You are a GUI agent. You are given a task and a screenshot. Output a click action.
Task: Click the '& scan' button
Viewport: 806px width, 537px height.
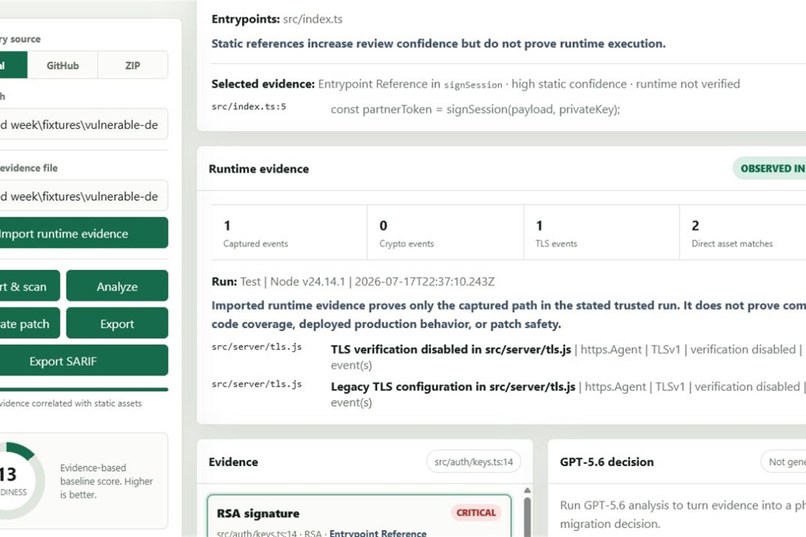click(x=29, y=286)
